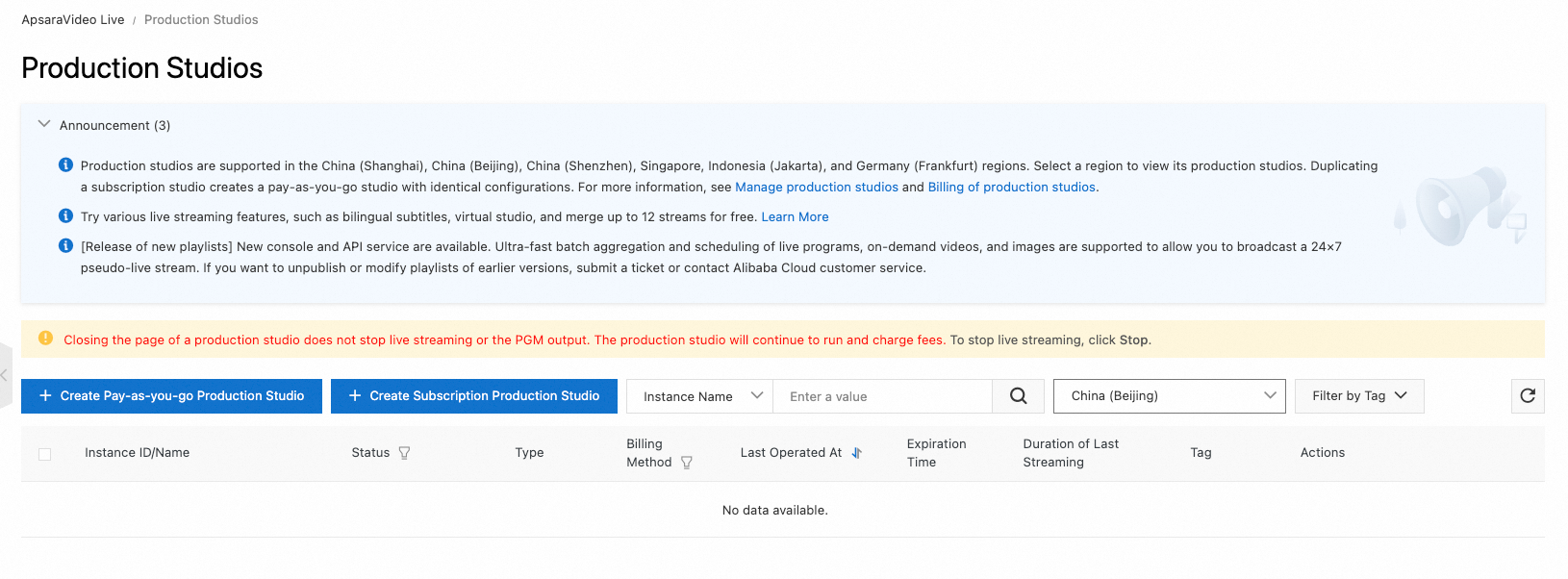The height and width of the screenshot is (579, 1568).
Task: Go to ApsaraVideo Live breadcrumb
Action: [x=73, y=19]
